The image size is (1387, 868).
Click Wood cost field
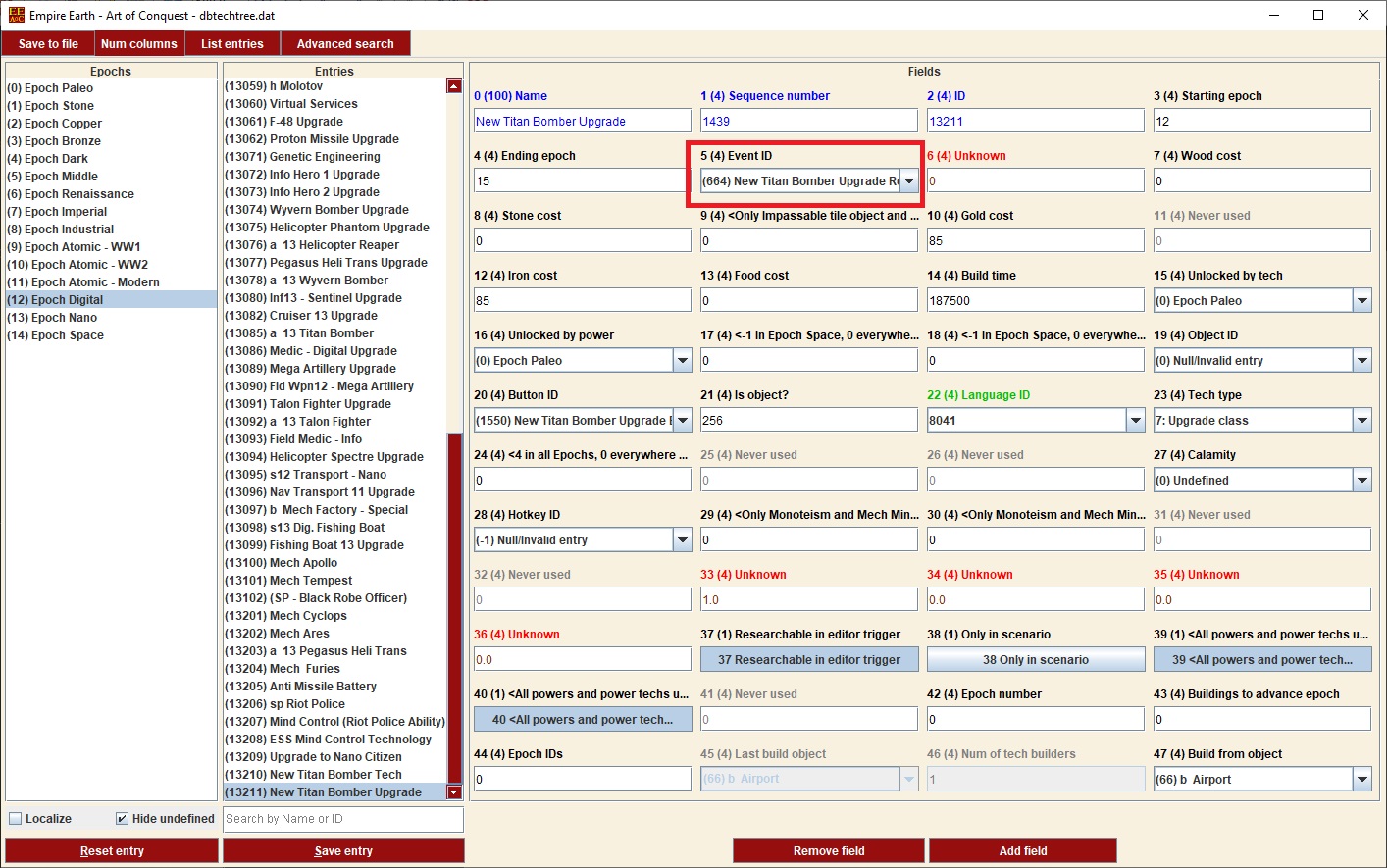(1262, 181)
